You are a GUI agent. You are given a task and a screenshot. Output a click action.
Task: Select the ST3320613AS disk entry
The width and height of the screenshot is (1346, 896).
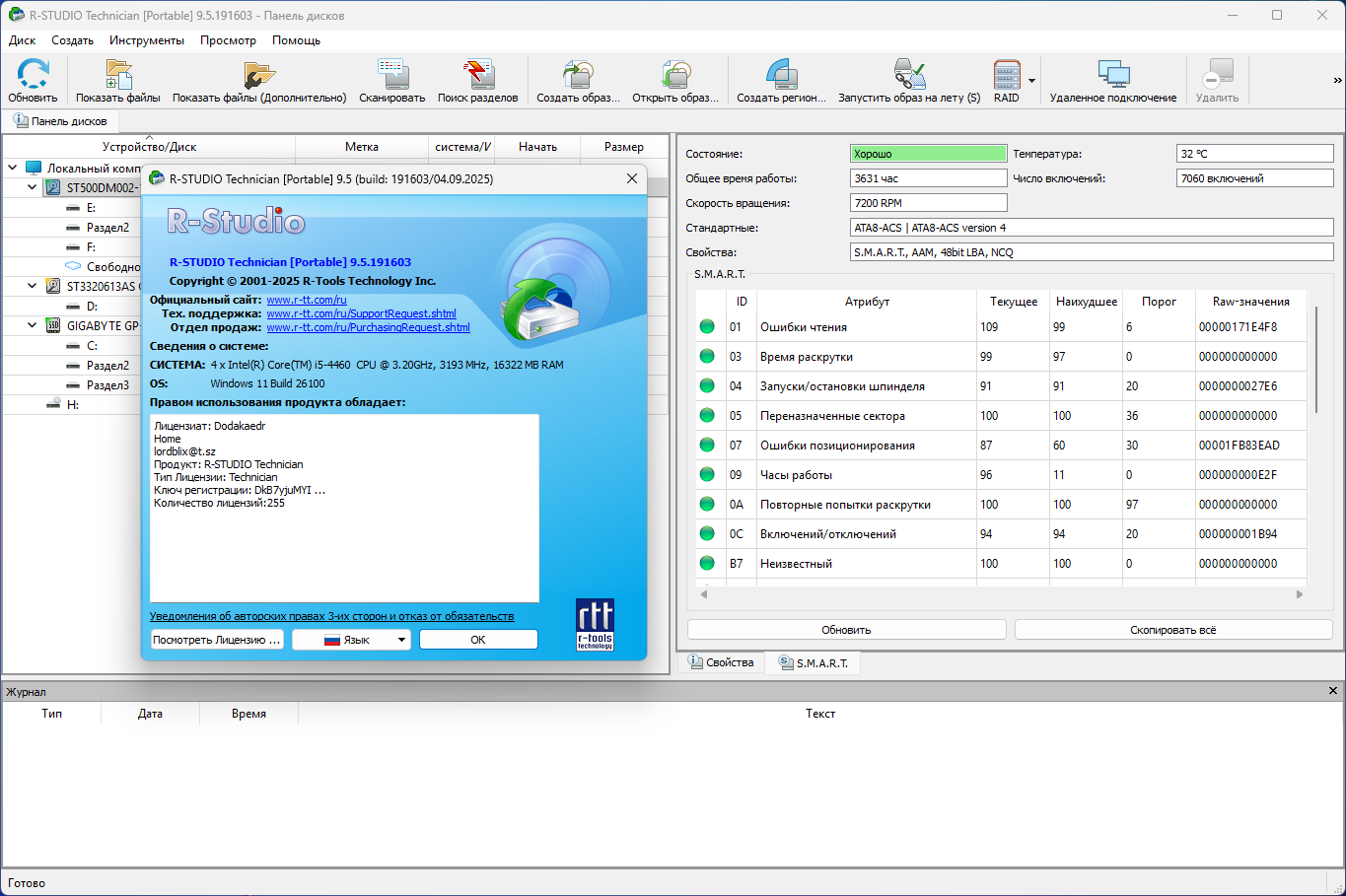click(101, 287)
